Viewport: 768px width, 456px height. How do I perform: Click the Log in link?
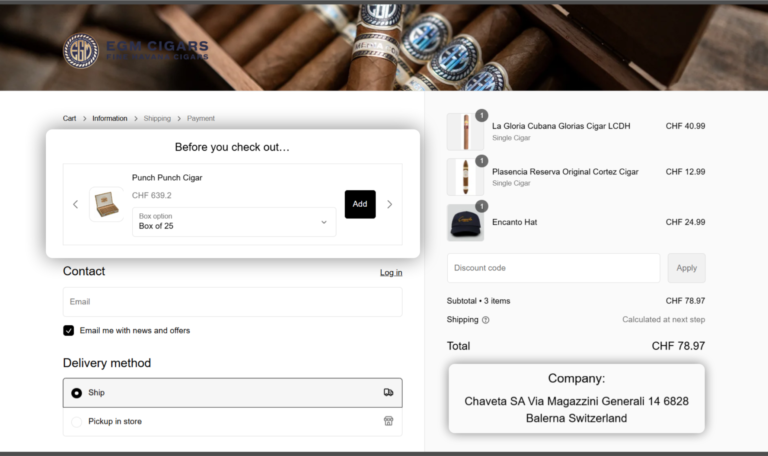click(x=391, y=273)
